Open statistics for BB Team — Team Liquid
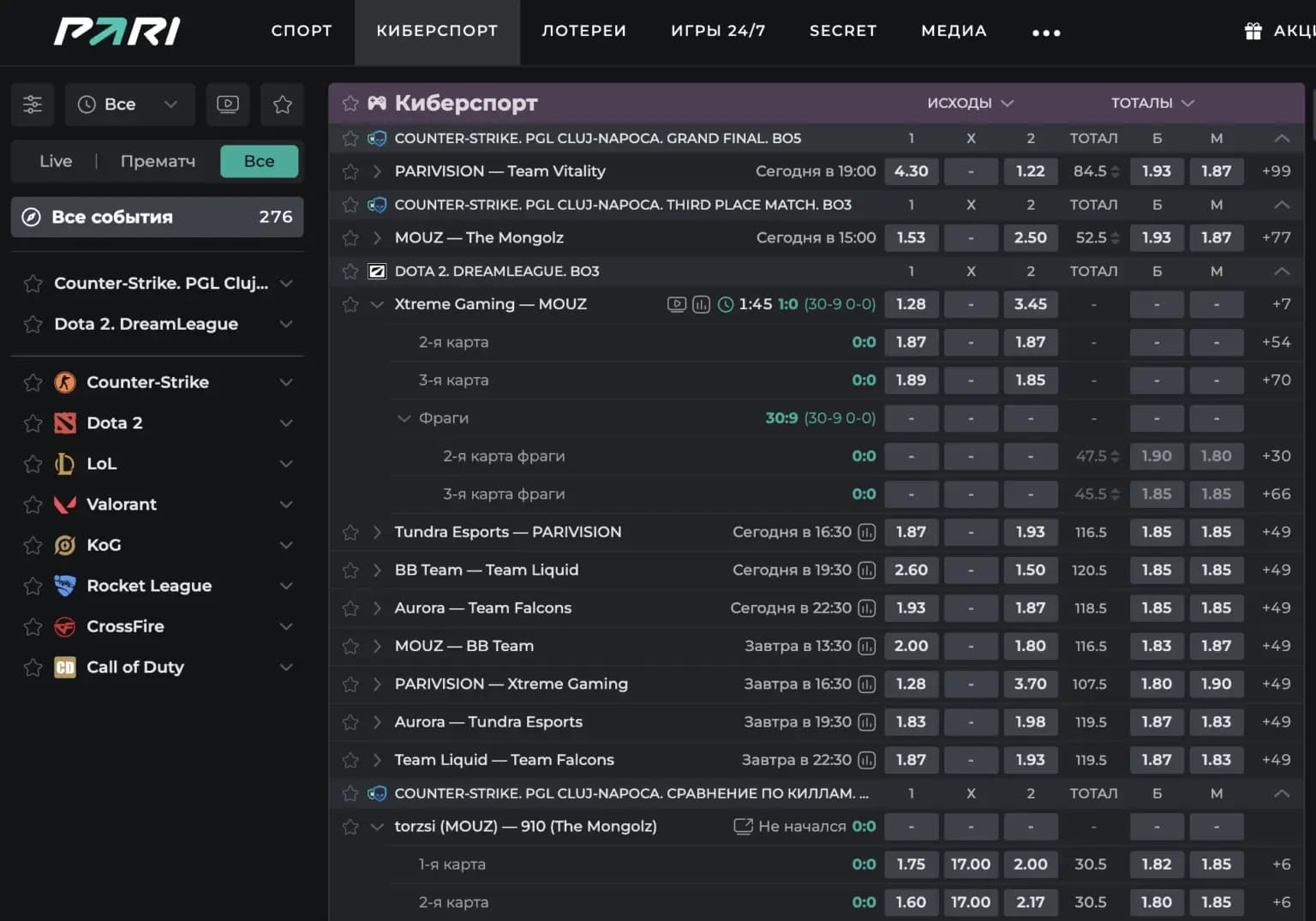 click(x=867, y=570)
